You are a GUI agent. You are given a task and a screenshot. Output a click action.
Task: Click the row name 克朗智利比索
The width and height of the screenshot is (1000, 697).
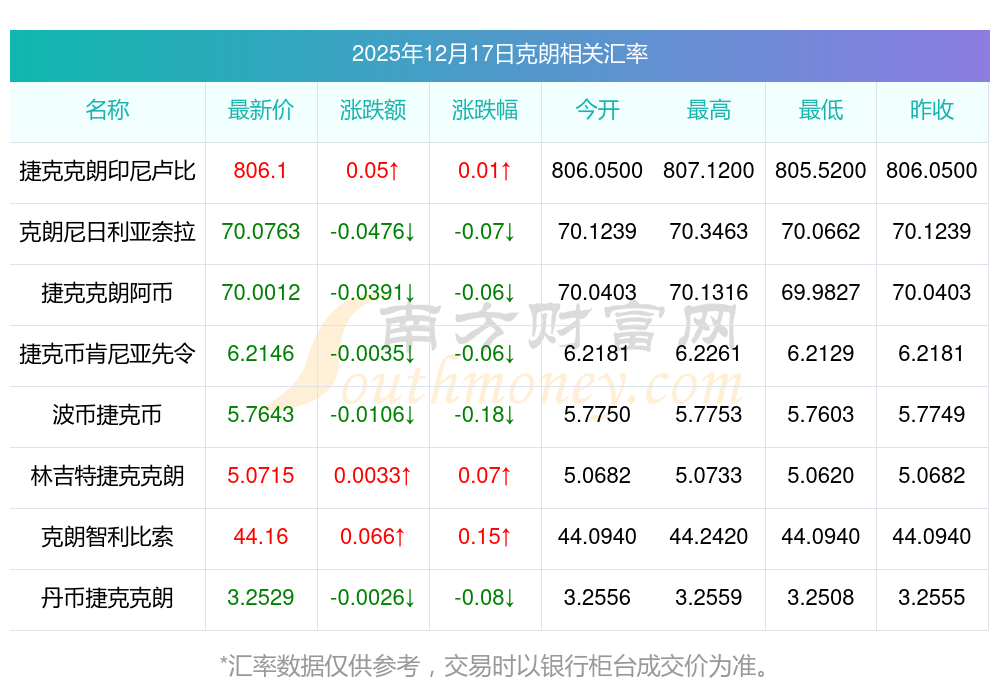click(107, 537)
